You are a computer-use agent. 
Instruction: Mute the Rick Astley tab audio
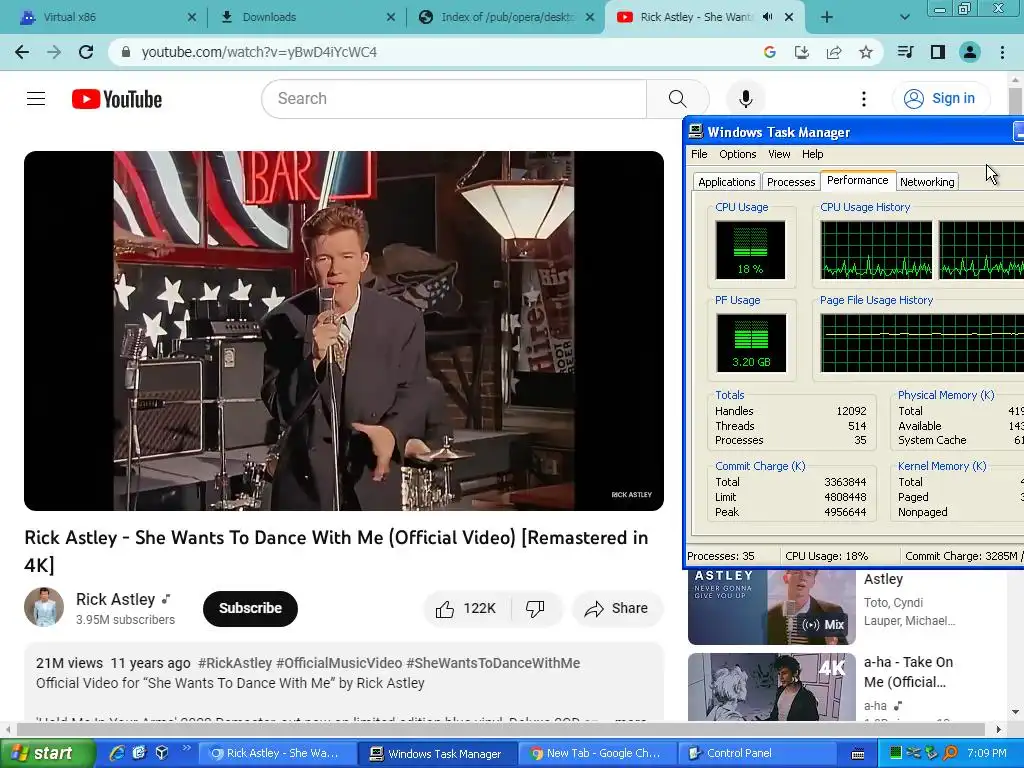coord(768,17)
